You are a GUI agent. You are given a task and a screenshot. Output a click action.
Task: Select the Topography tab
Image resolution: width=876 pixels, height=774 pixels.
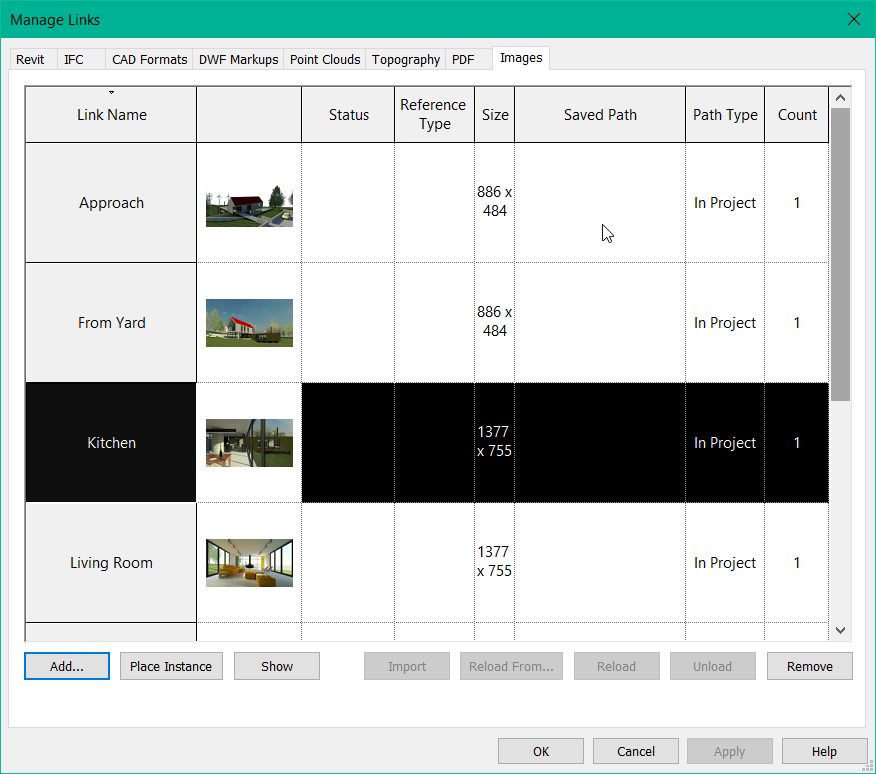click(406, 59)
